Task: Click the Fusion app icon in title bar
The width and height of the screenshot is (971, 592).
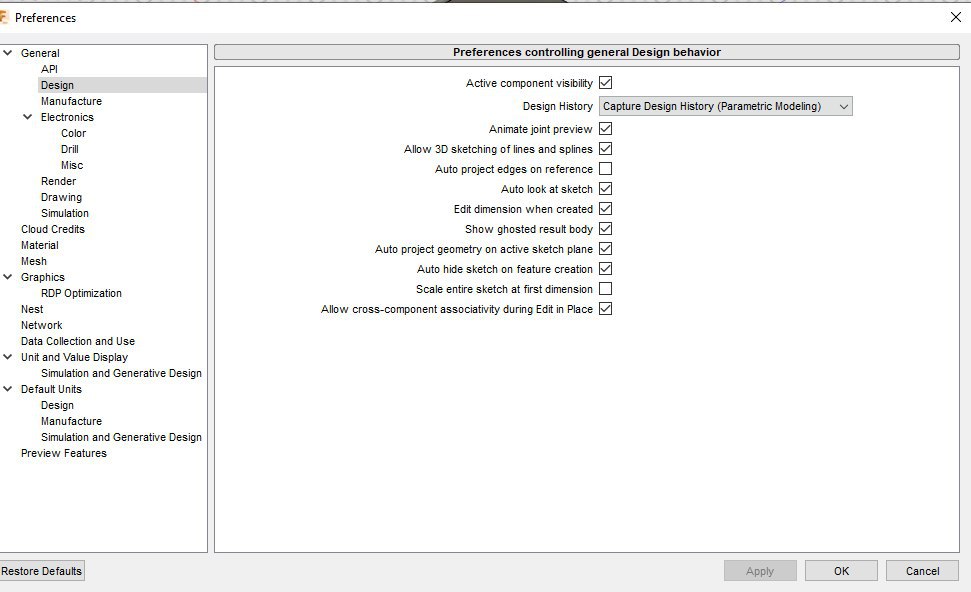Action: tap(3, 17)
